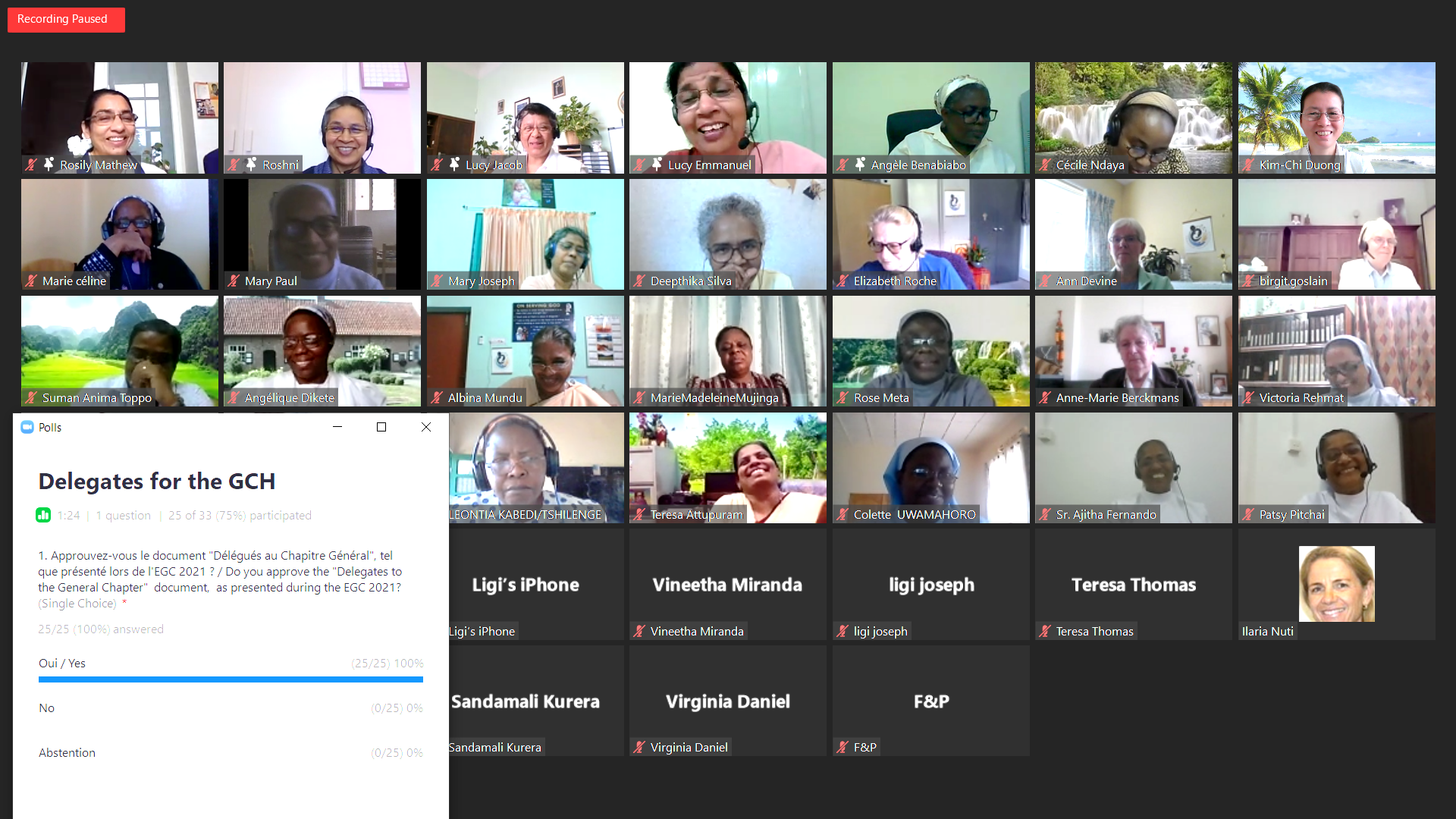Select the Abstention poll option
Image resolution: width=1456 pixels, height=819 pixels.
coord(67,753)
